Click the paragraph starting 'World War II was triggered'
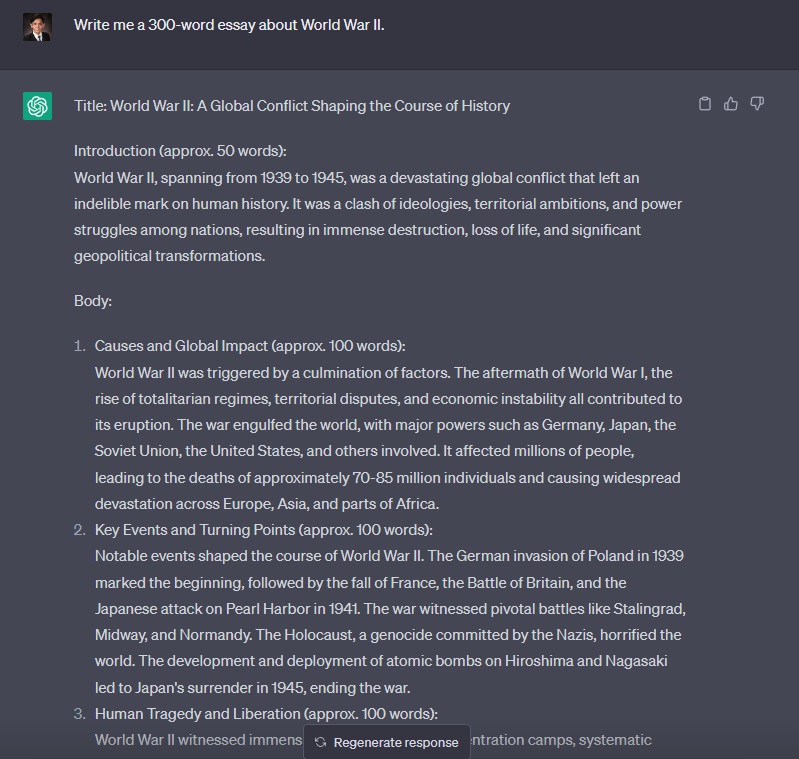The image size is (799, 759). pyautogui.click(x=388, y=438)
